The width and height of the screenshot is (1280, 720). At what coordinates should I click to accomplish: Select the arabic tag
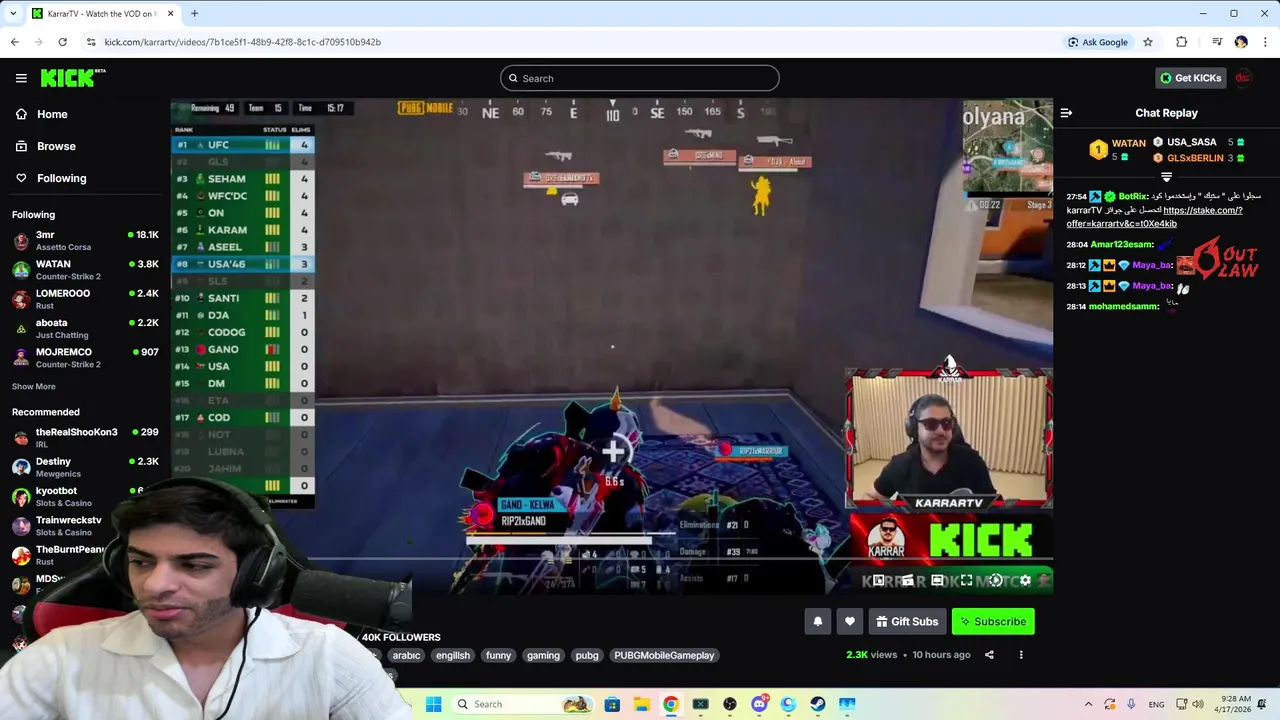[x=406, y=655]
